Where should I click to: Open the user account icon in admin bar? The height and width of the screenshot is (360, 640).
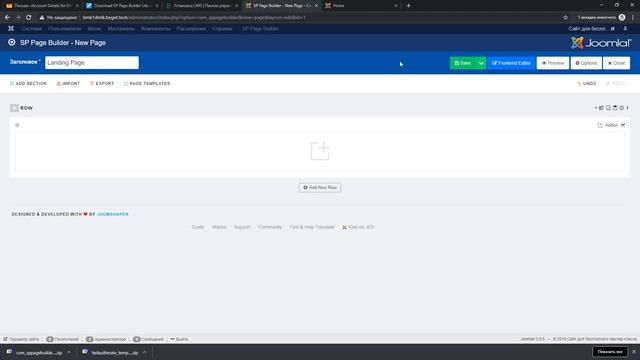point(625,29)
